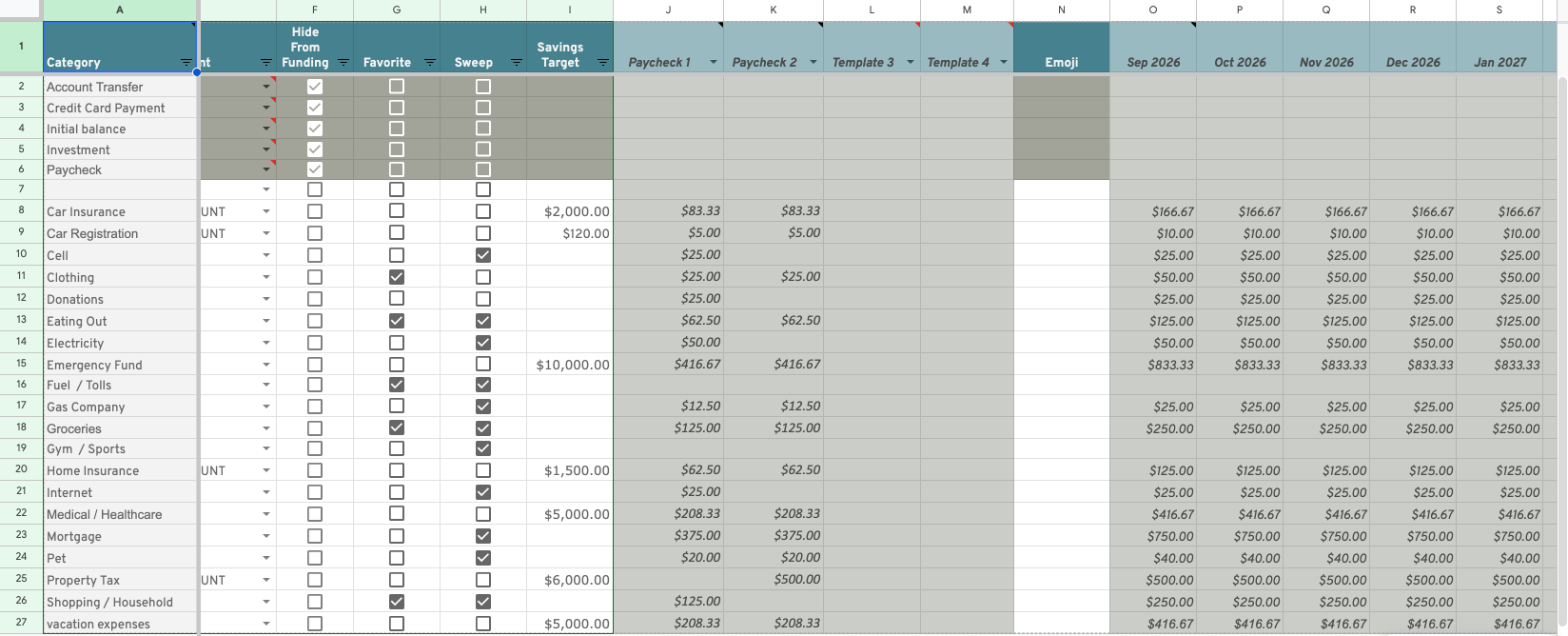Click the Nov 2026 header cell
The width and height of the screenshot is (1568, 636).
(x=1326, y=47)
